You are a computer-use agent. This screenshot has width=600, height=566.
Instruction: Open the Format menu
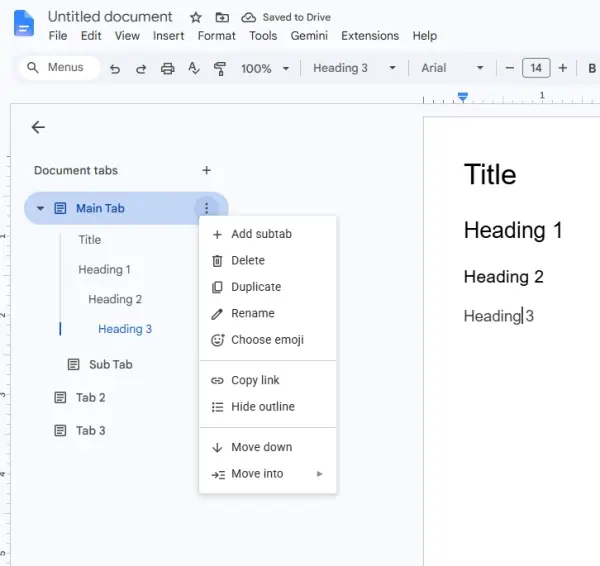(x=217, y=36)
